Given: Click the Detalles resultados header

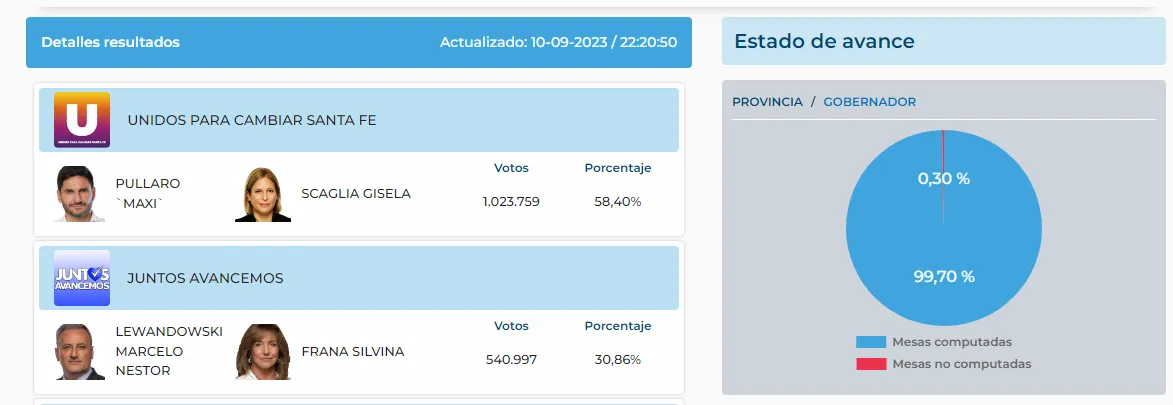Looking at the screenshot, I should click(x=110, y=43).
